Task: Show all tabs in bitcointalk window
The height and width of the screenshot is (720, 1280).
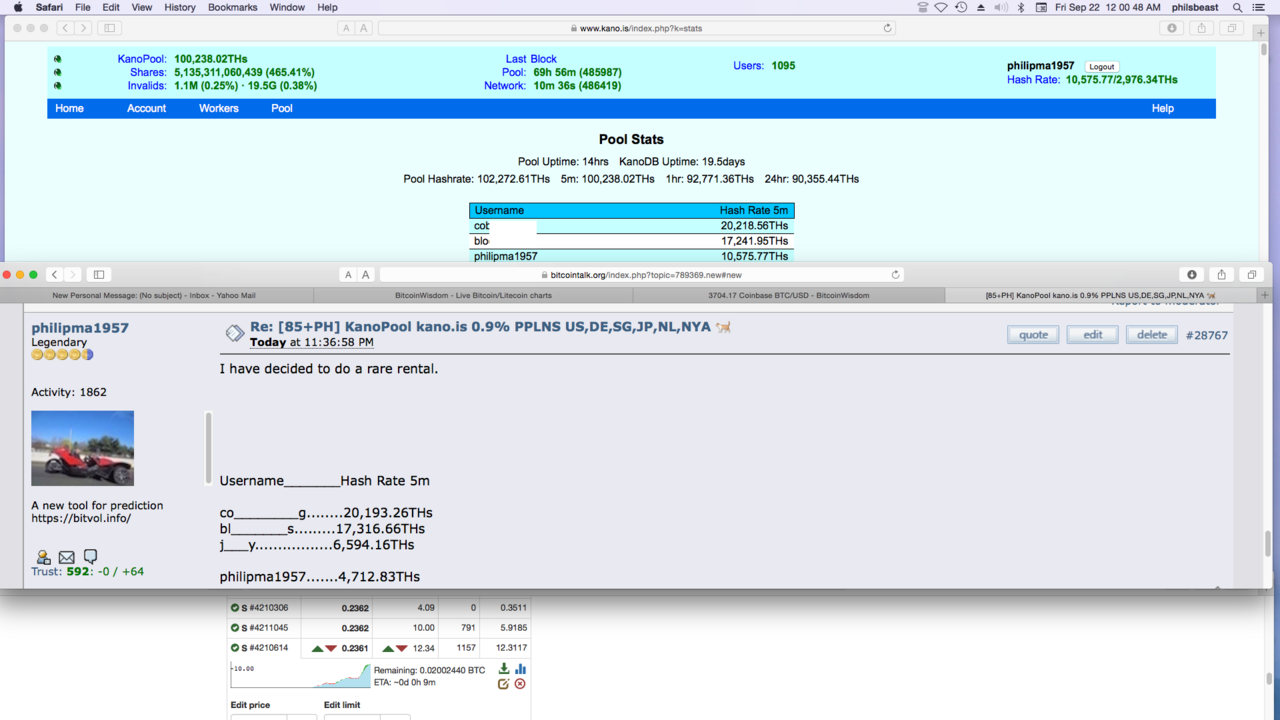Action: [x=1252, y=274]
